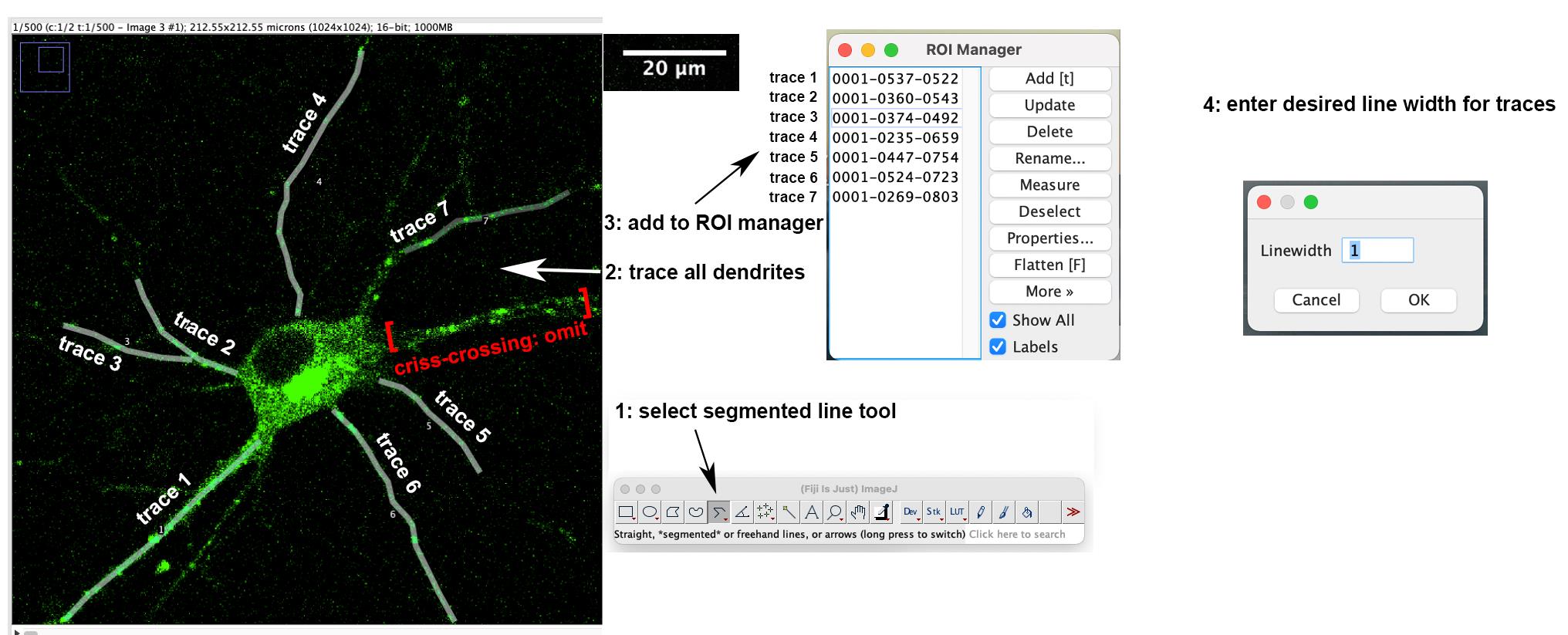
Task: Click OK in Linewidth dialog
Action: pyautogui.click(x=1418, y=300)
